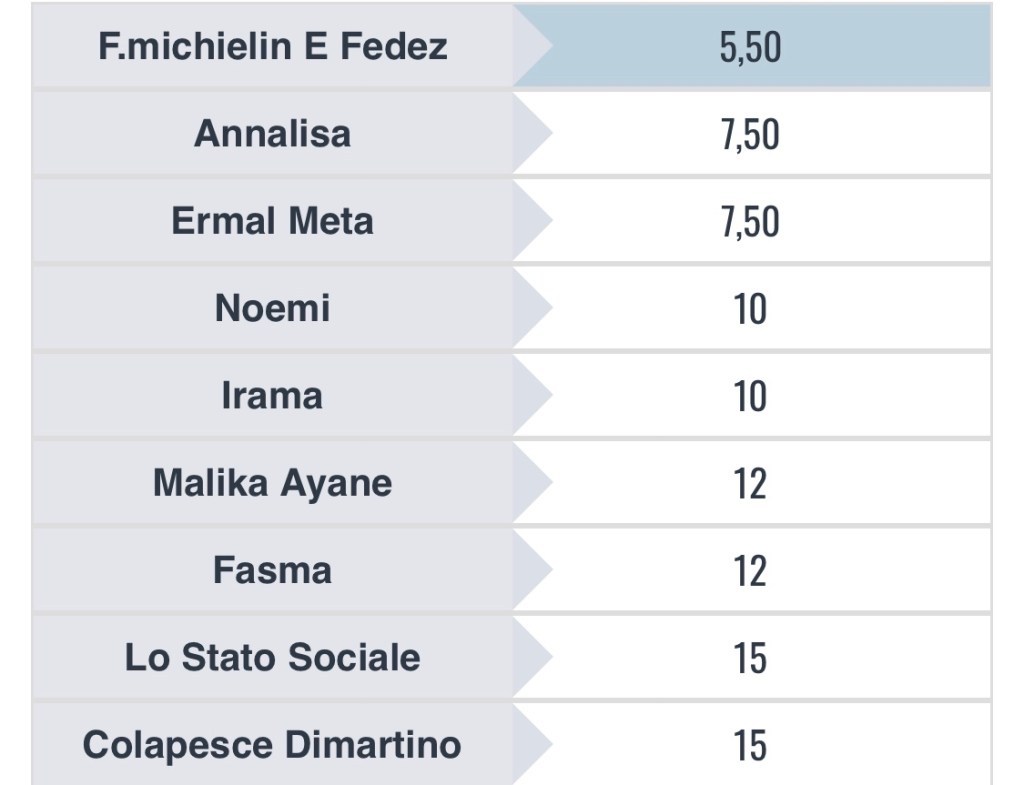
Task: Open the Ermal Meta entry
Action: pos(272,220)
